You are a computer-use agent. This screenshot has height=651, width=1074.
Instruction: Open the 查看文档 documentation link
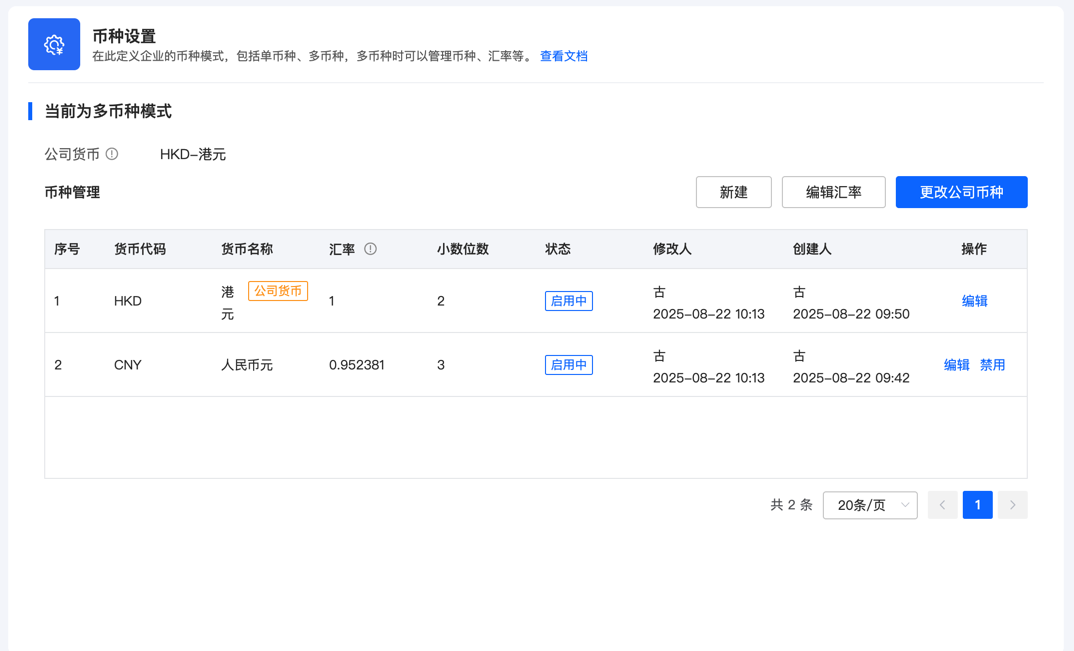(x=563, y=56)
